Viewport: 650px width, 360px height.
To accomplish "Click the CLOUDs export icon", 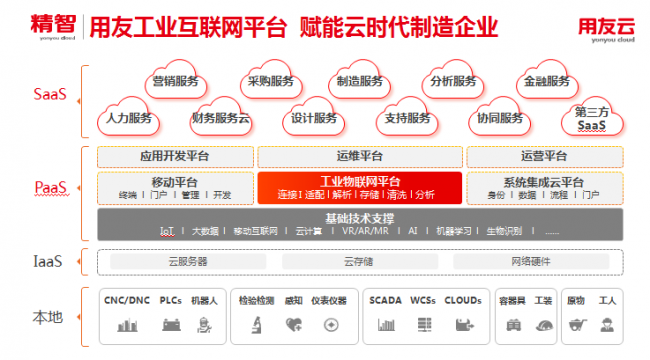I will 464,325.
